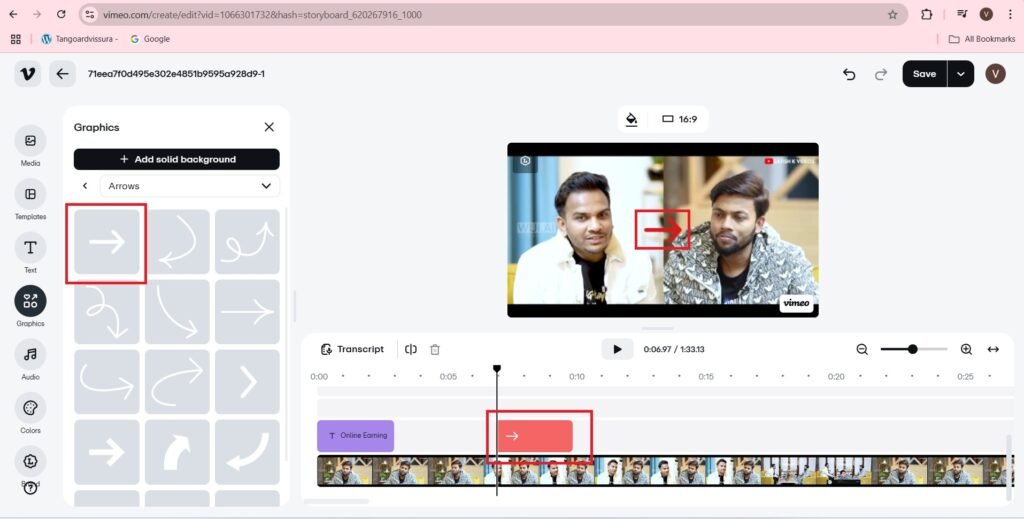Select the red arrow clip on timeline
This screenshot has height=519, width=1024.
[x=534, y=436]
